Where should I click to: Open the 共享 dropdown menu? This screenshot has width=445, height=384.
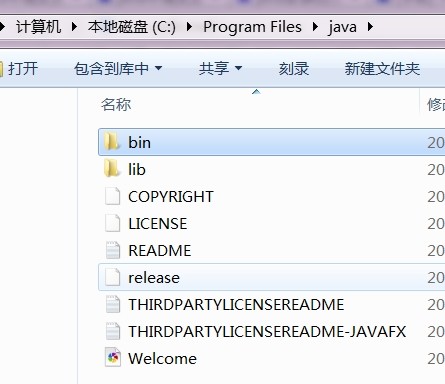coord(220,69)
